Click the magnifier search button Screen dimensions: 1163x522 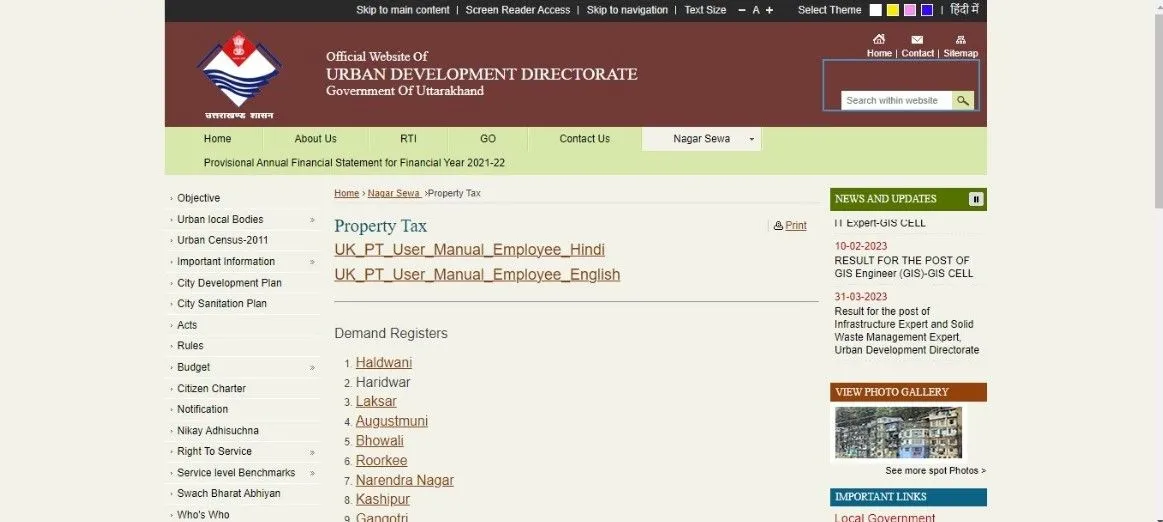[x=962, y=101]
